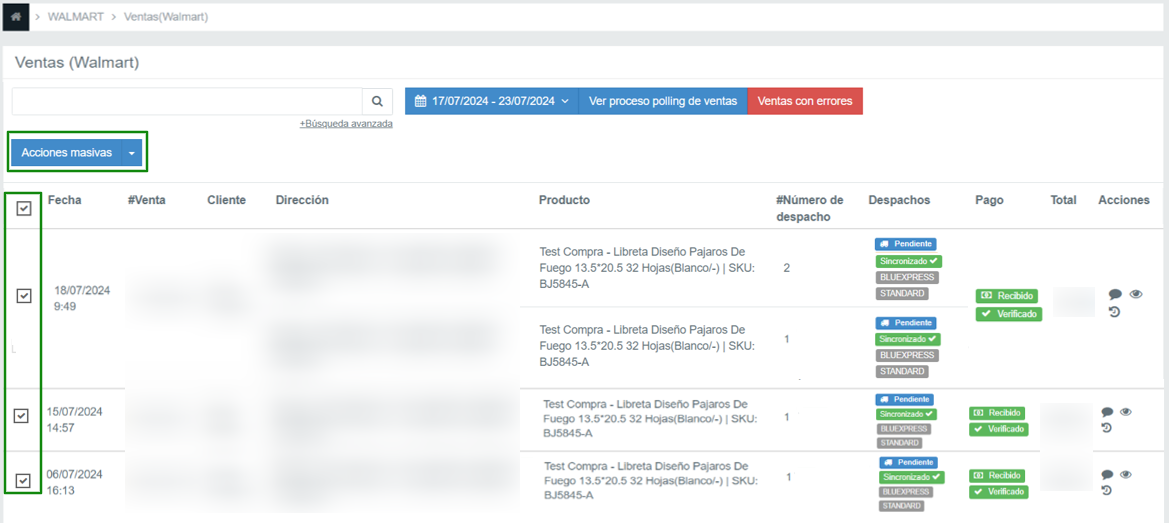Click the Verificado badge in 06/07/2024 row
The height and width of the screenshot is (524, 1169).
tap(999, 492)
